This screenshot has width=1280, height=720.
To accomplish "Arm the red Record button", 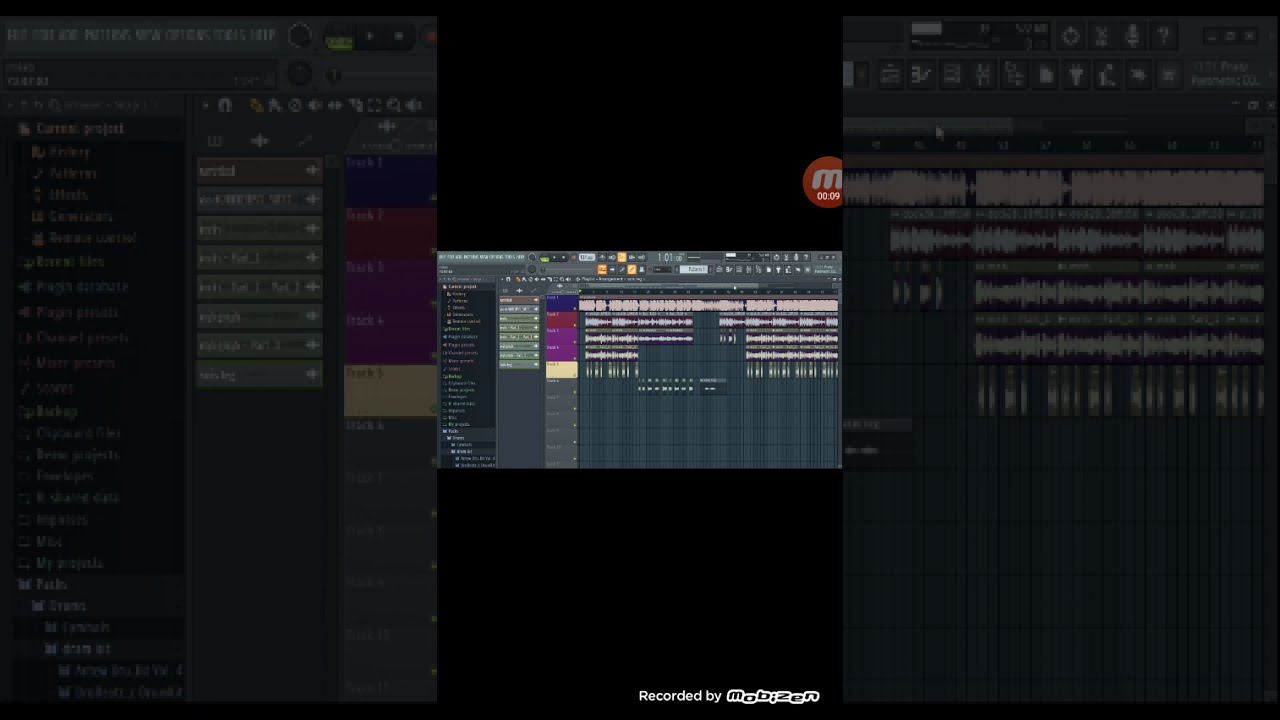I will tap(574, 257).
